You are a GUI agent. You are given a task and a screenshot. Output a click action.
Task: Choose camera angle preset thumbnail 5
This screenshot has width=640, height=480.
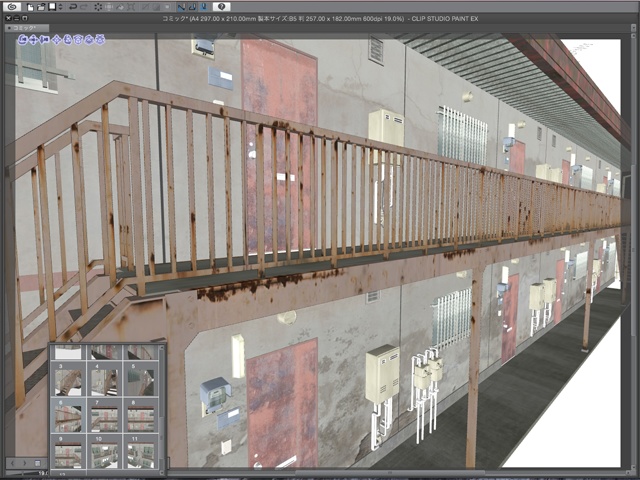pyautogui.click(x=141, y=379)
